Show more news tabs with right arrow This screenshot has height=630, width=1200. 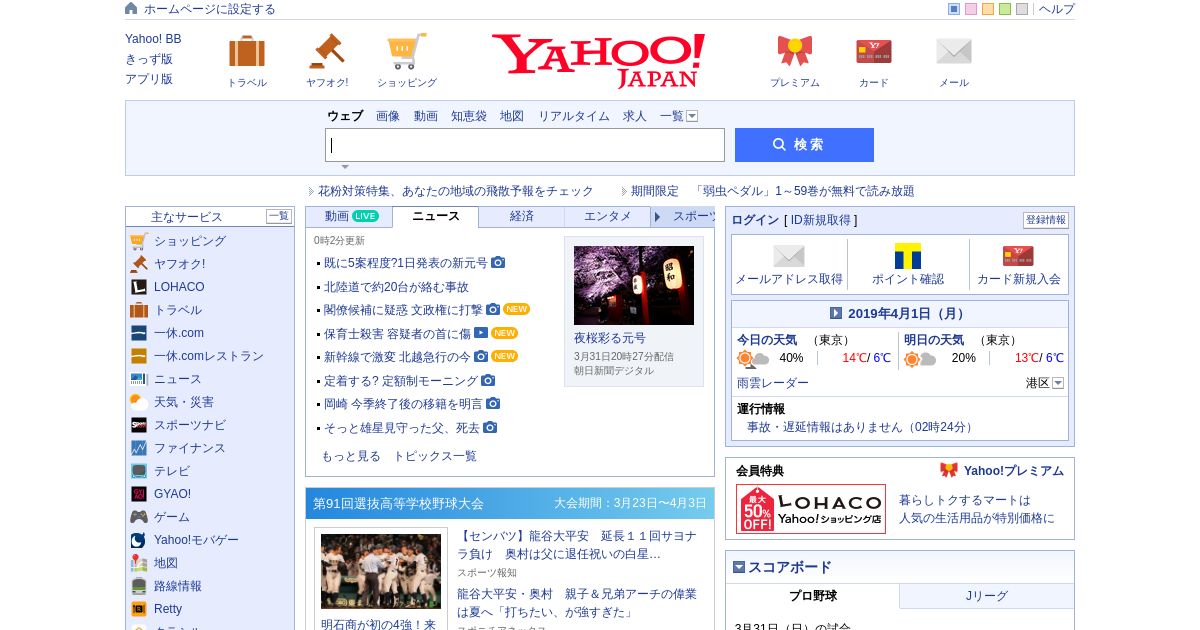pyautogui.click(x=658, y=217)
